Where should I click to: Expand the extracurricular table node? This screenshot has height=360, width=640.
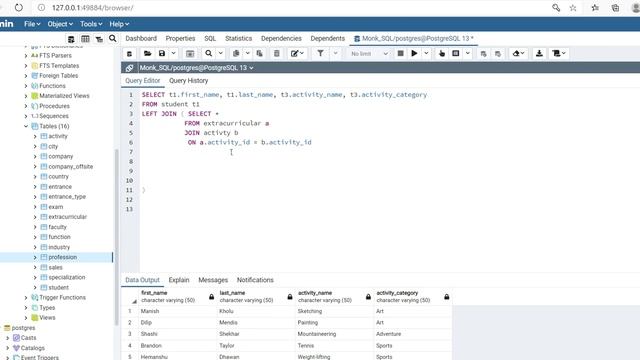pyautogui.click(x=35, y=217)
